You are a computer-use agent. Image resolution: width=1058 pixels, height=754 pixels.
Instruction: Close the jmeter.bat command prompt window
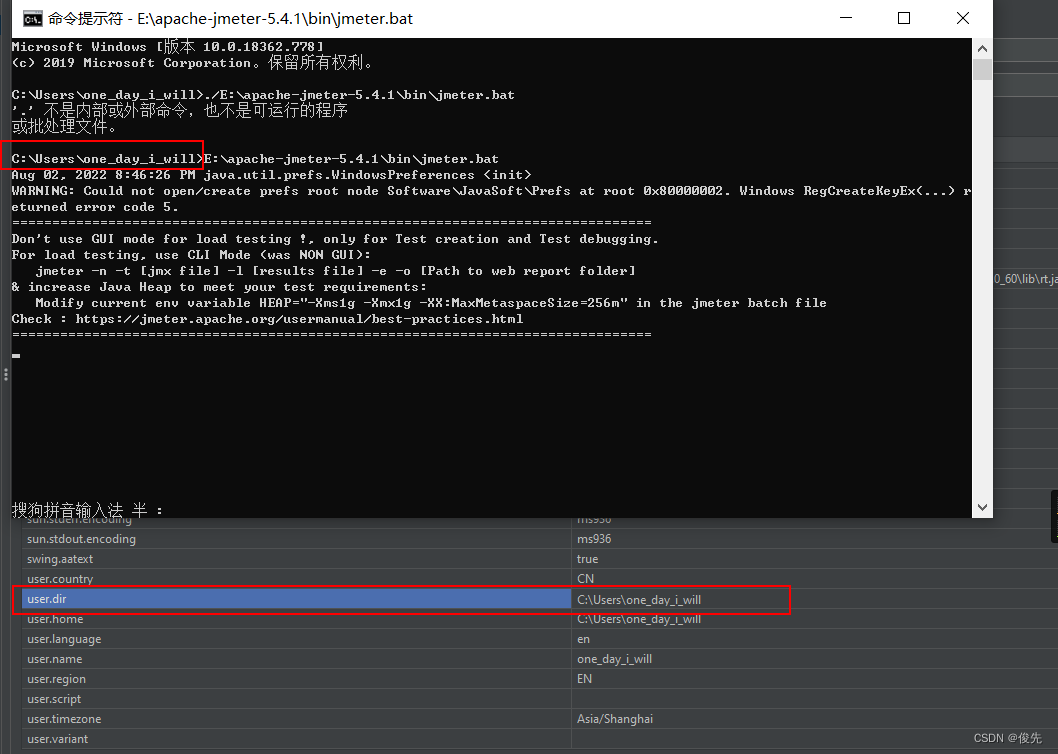963,18
